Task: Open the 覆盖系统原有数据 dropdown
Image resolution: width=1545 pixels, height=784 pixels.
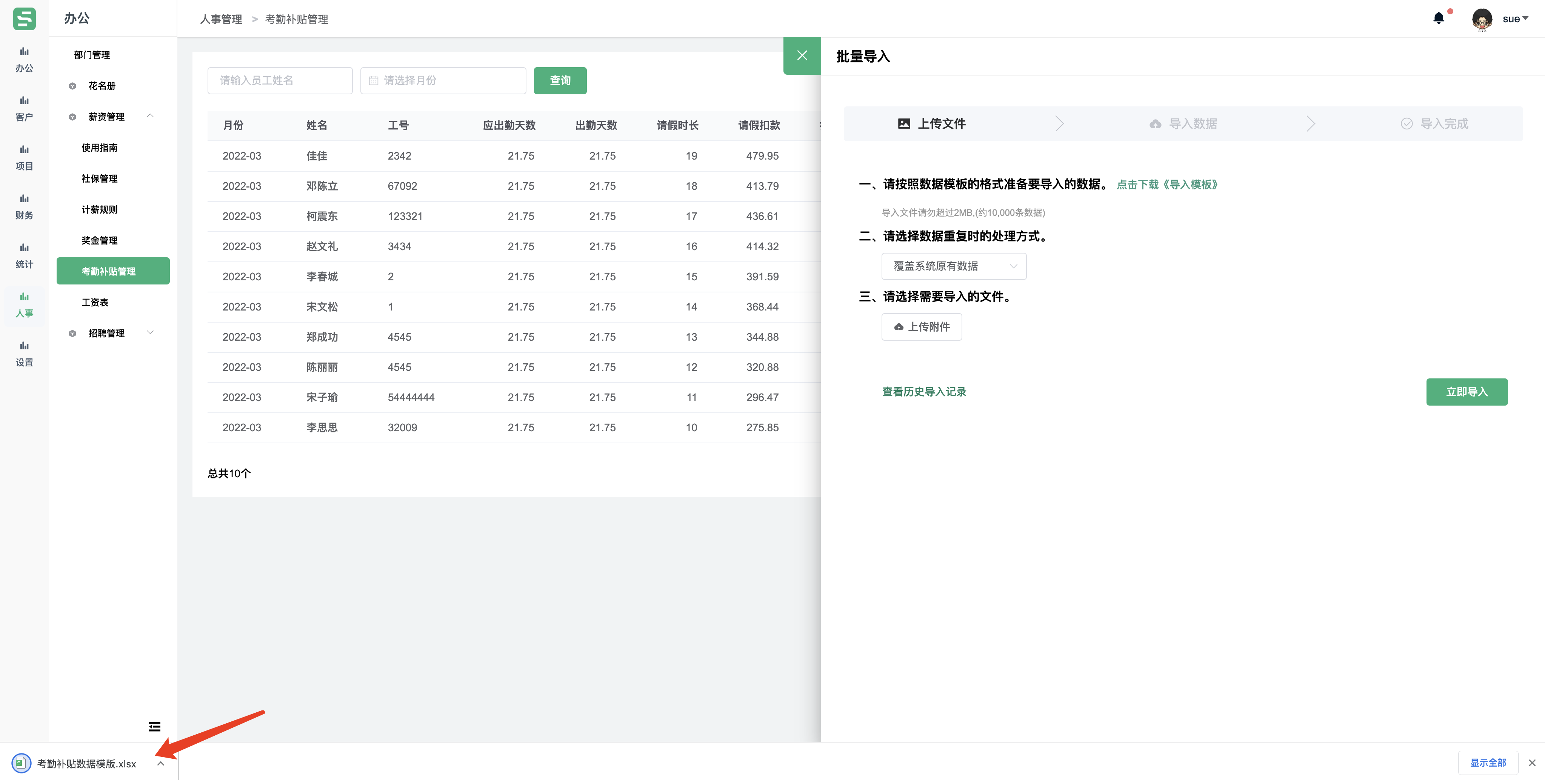Action: pos(954,266)
